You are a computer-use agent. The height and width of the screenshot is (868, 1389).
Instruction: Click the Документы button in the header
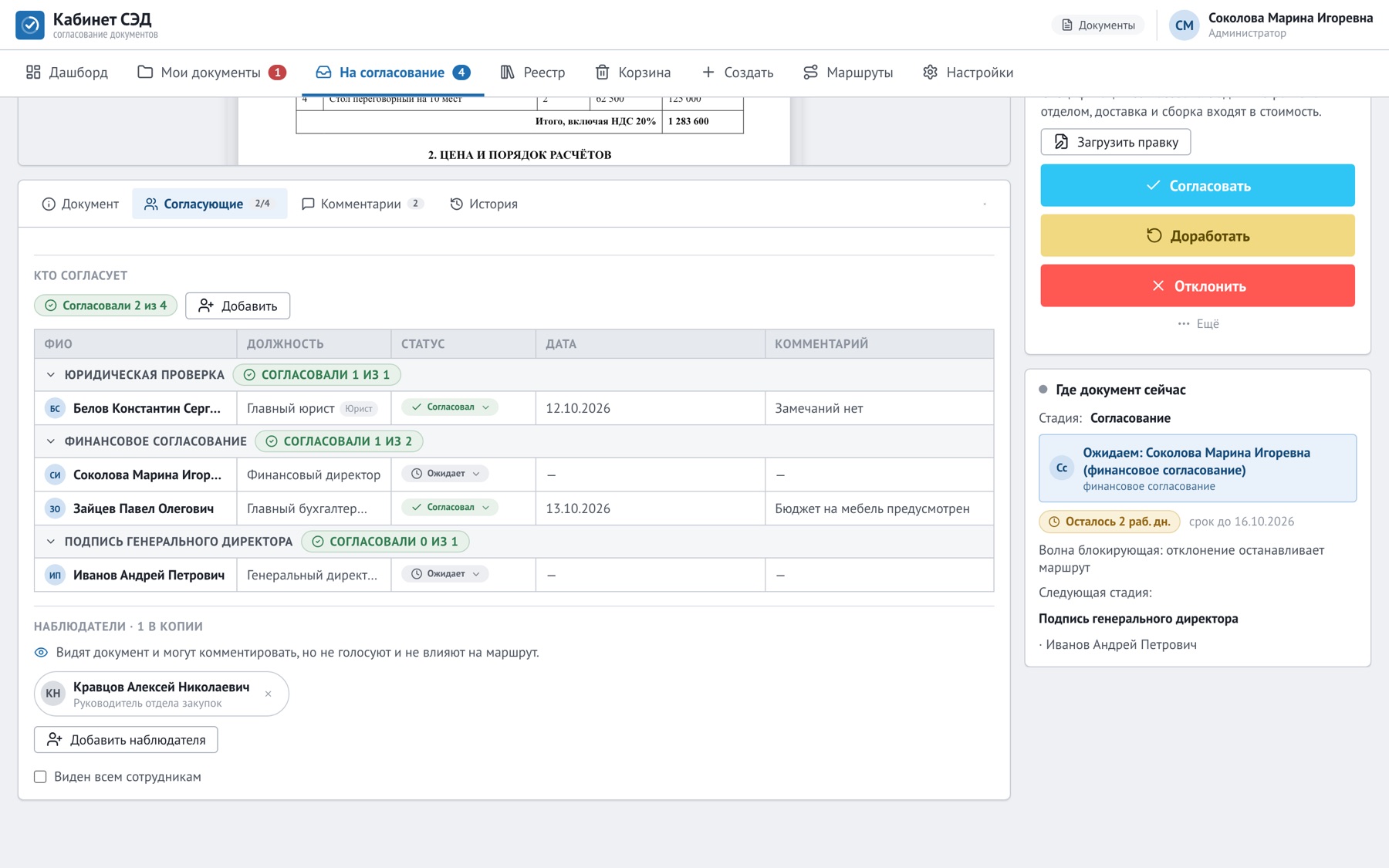coord(1098,25)
